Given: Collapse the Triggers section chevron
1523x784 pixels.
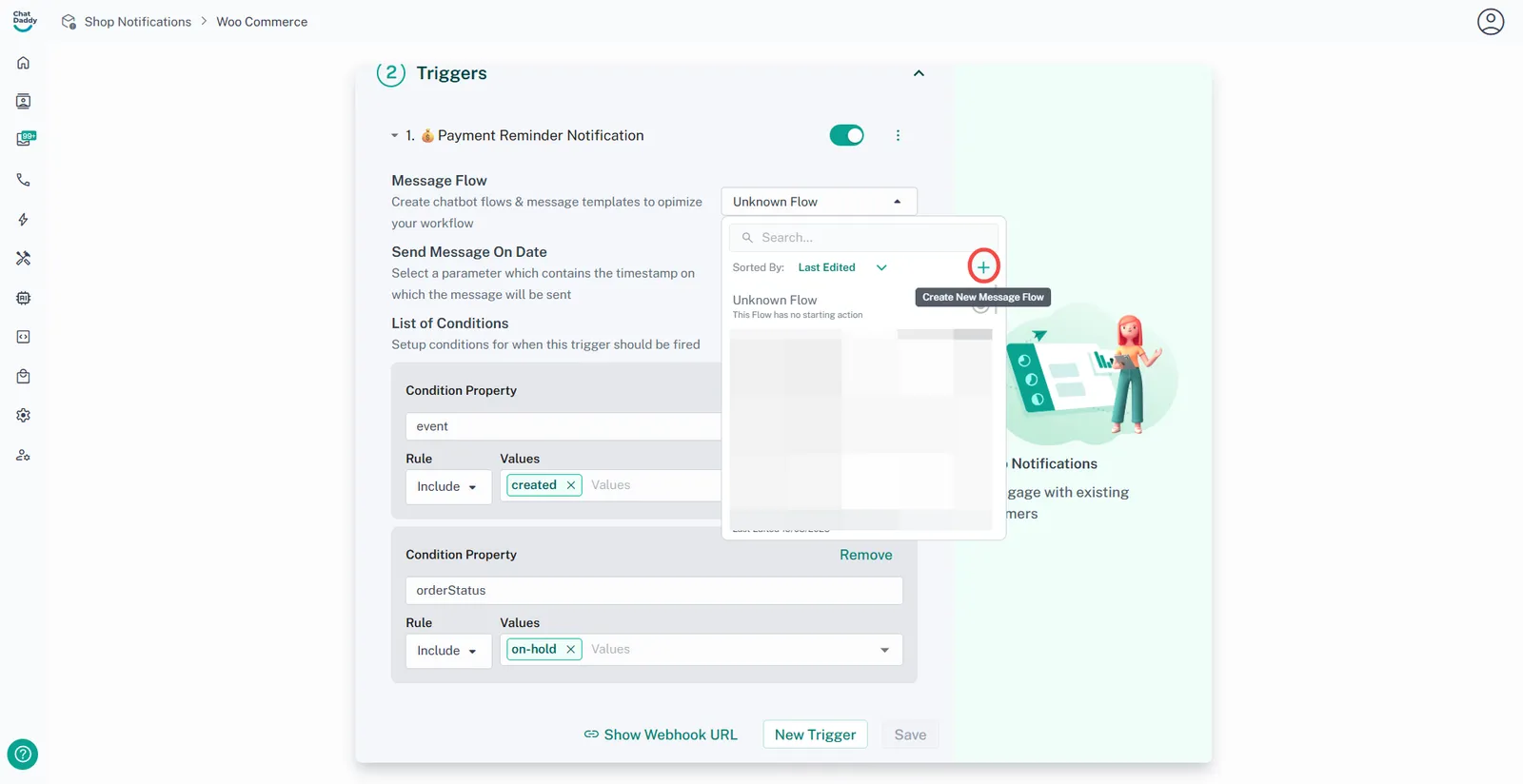Looking at the screenshot, I should (x=919, y=73).
